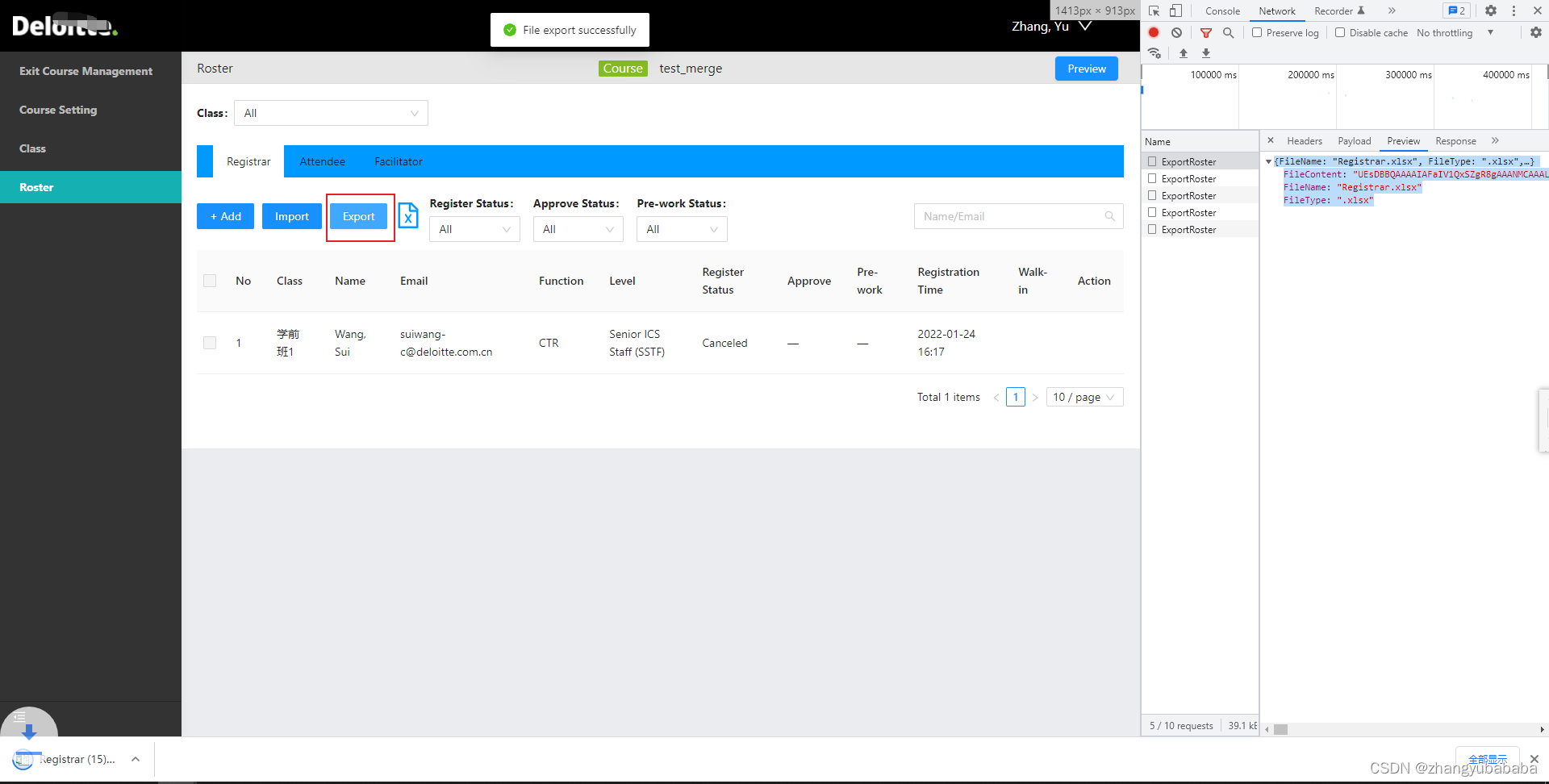The image size is (1549, 784).
Task: Show more DevTools panels with double chevron
Action: click(x=1392, y=10)
